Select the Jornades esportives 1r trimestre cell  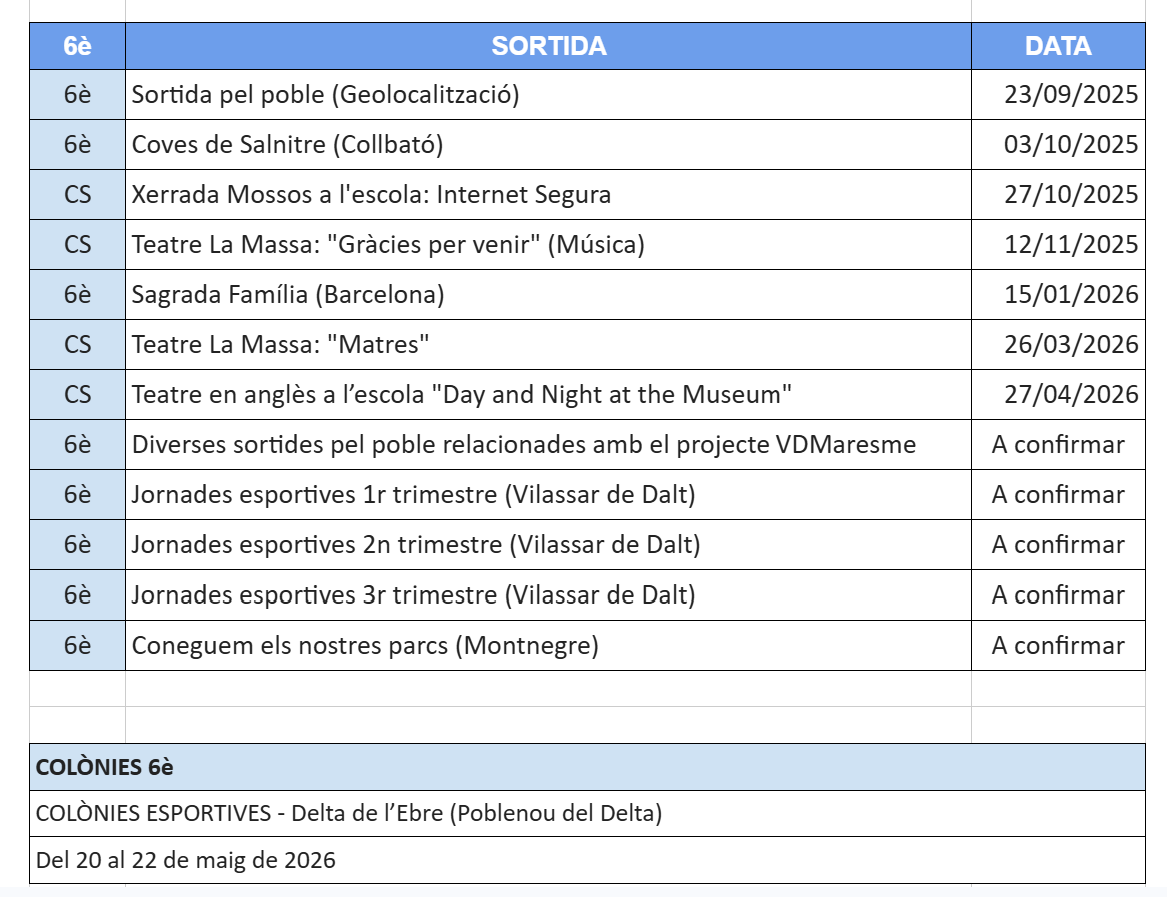coord(548,495)
